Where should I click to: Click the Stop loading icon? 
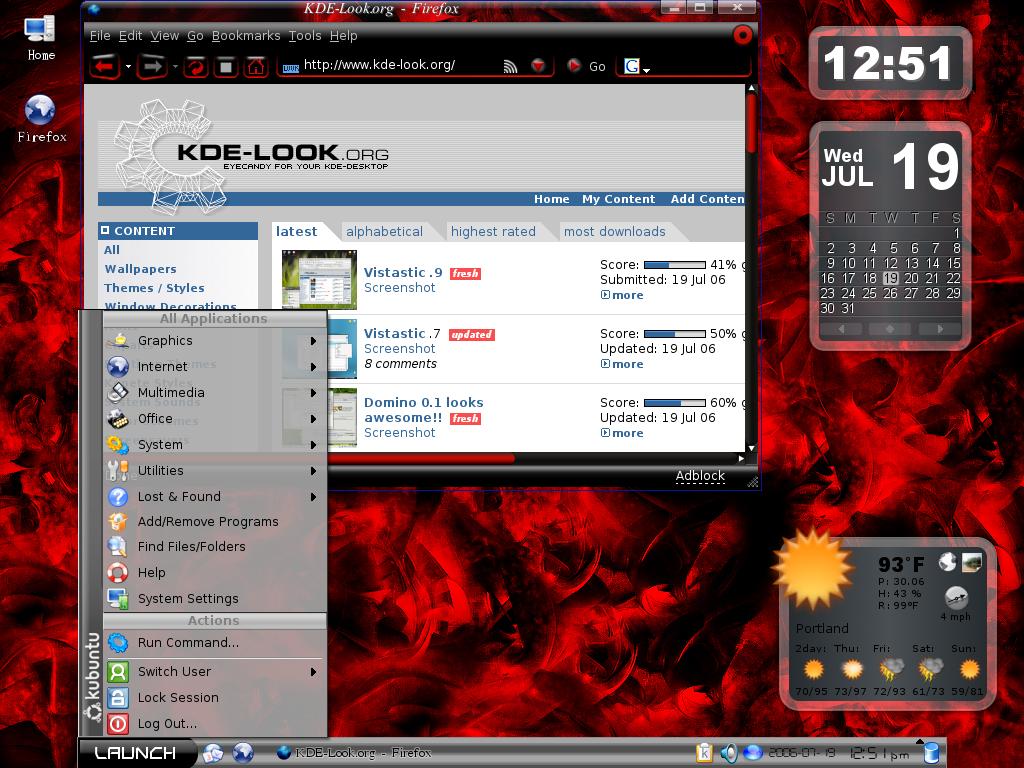click(226, 66)
